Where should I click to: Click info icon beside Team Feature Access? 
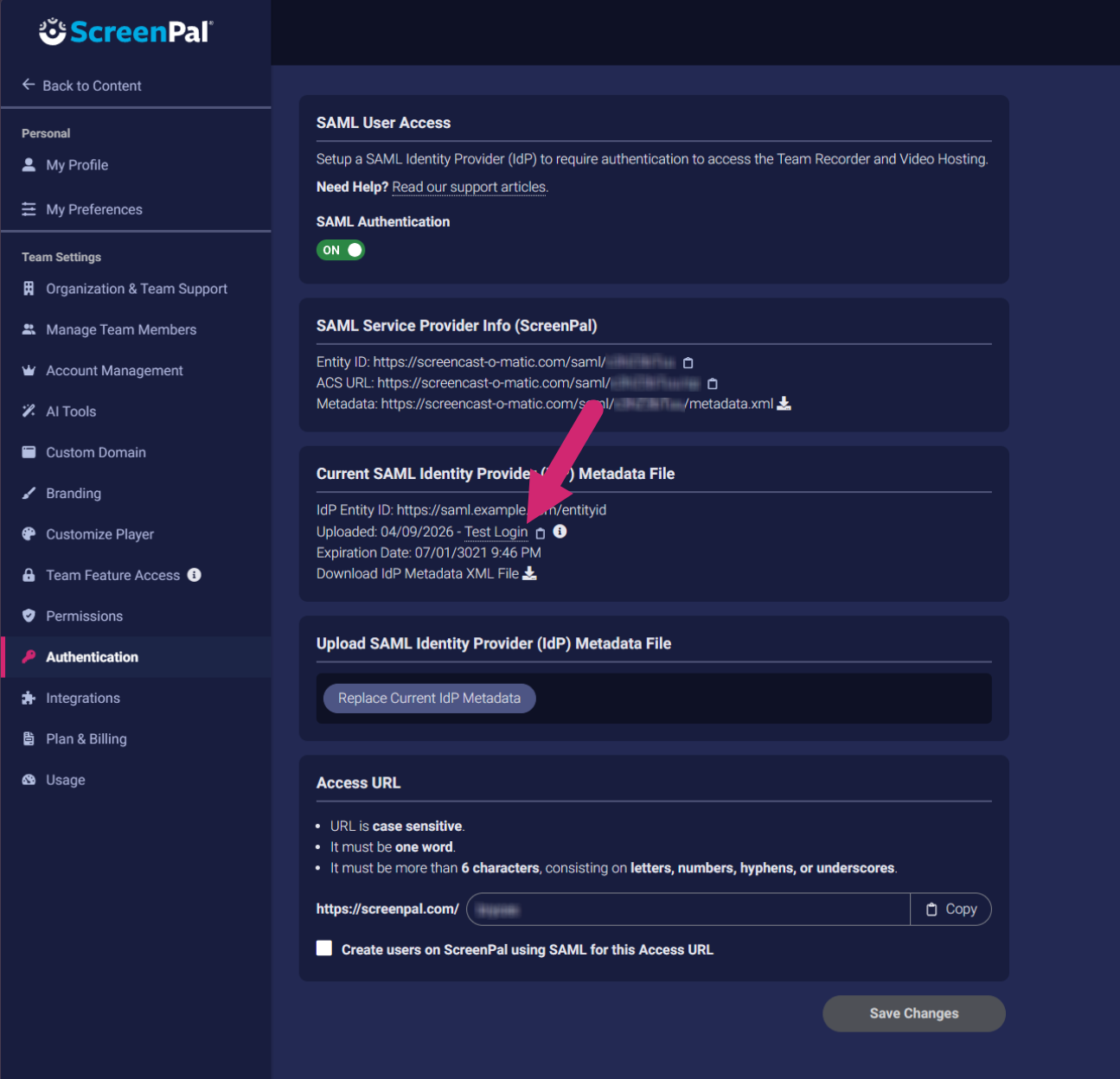[194, 575]
